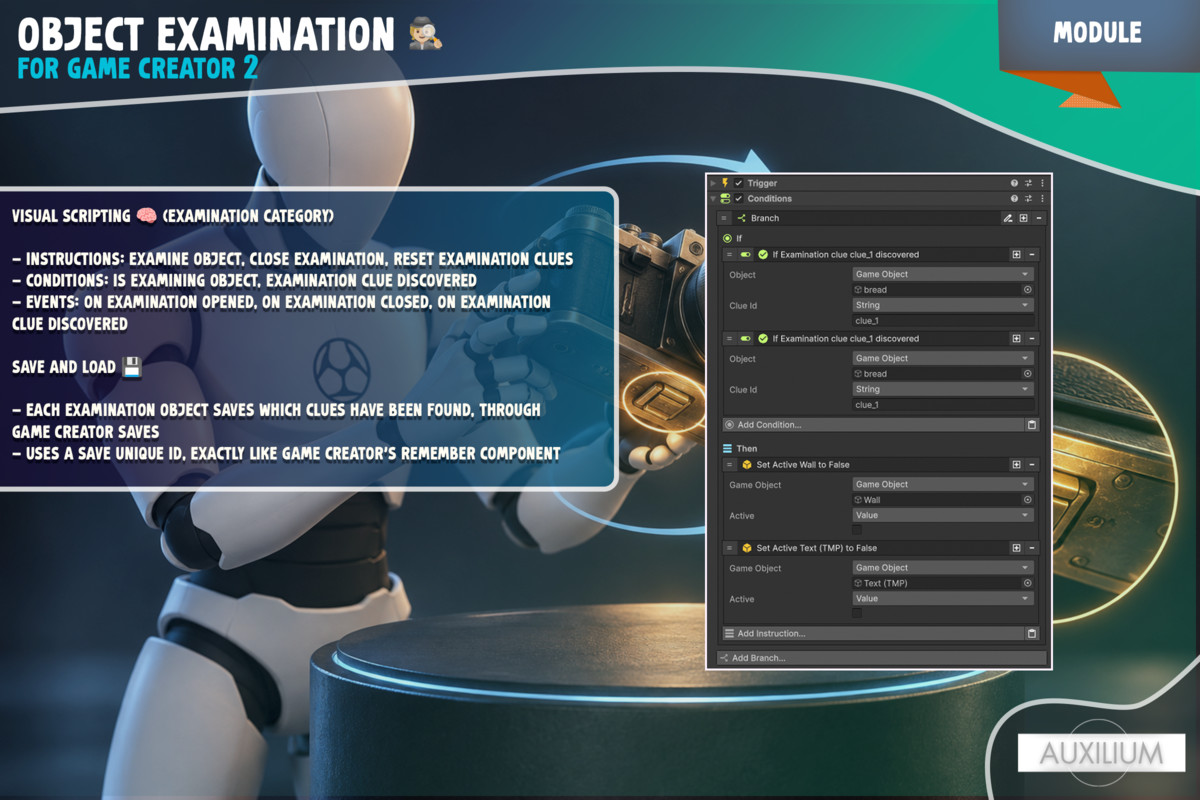
Task: Collapse first If Examination clue header
Action: 881,254
